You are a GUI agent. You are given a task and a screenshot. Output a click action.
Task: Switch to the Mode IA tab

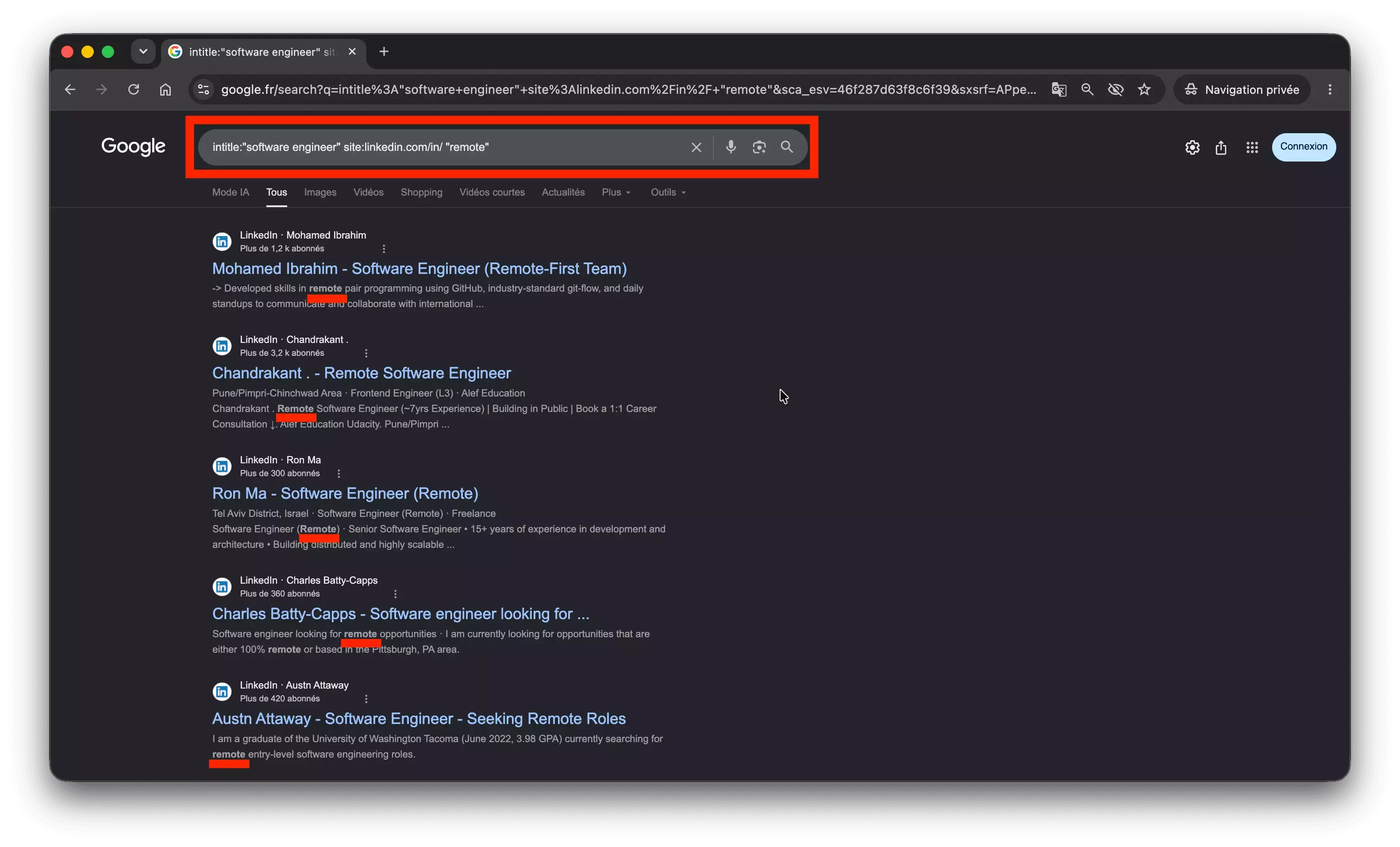pyautogui.click(x=231, y=192)
